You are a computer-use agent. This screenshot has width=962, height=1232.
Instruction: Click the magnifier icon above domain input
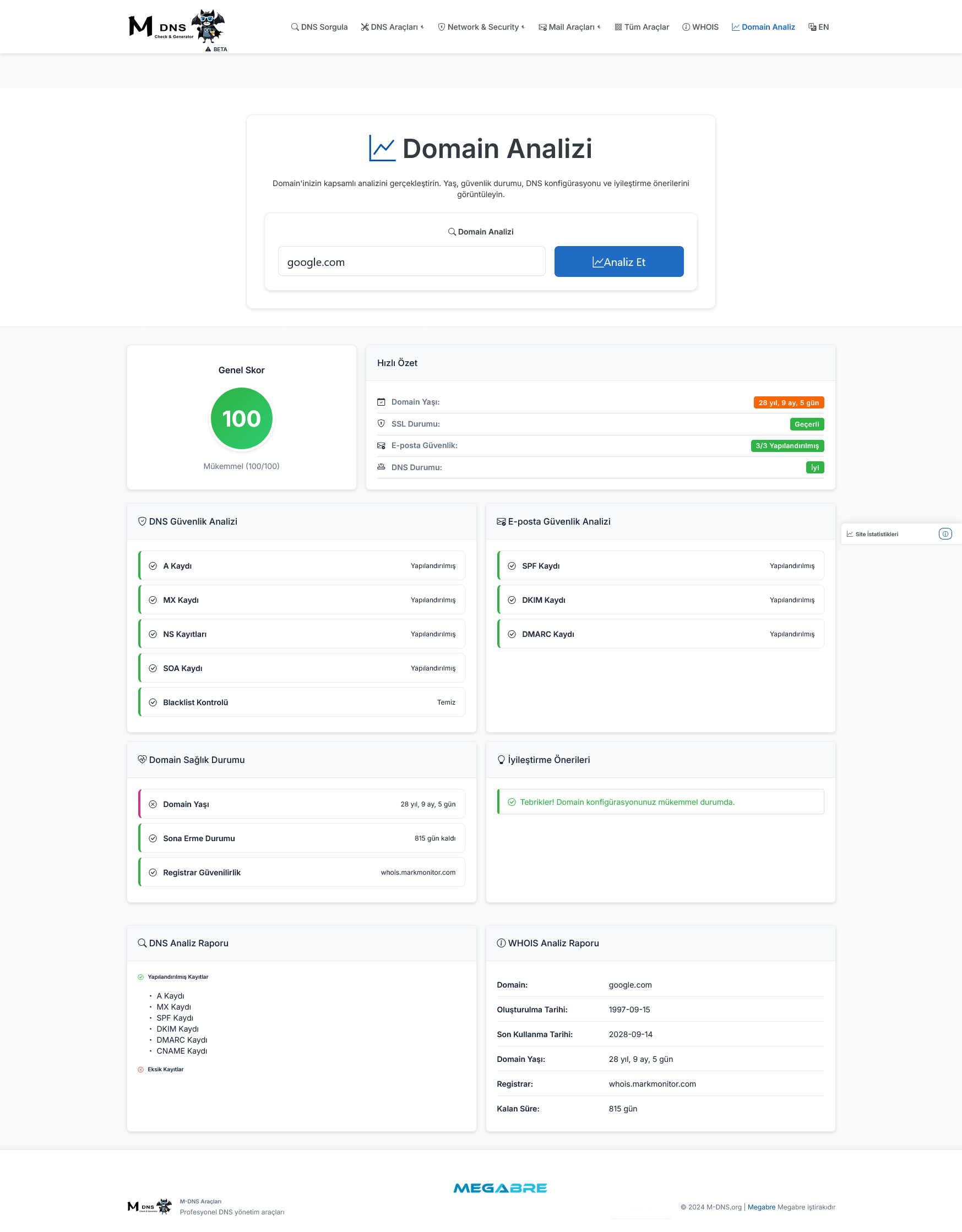pos(452,232)
